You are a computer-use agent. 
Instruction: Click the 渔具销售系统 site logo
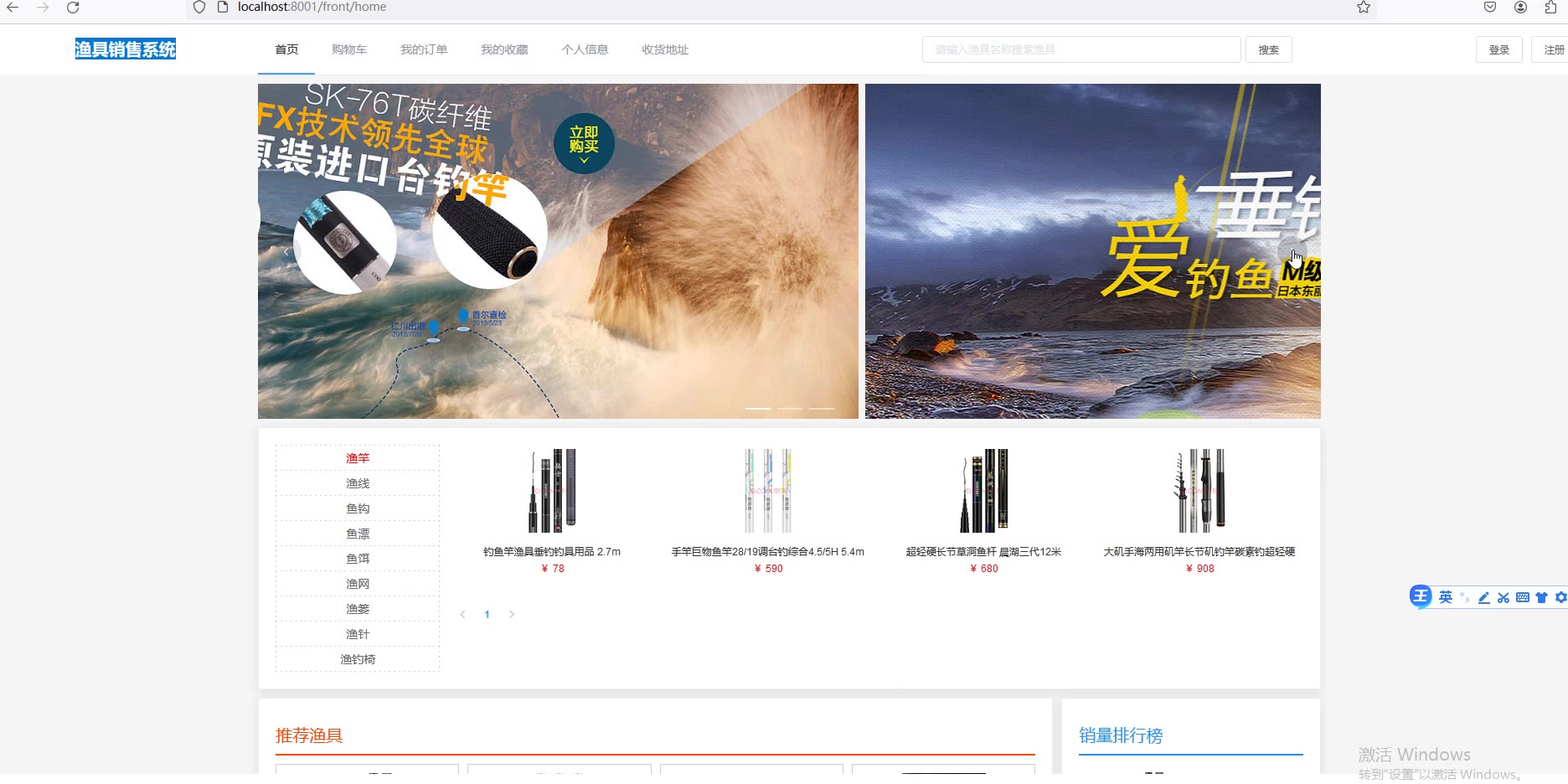pos(126,49)
